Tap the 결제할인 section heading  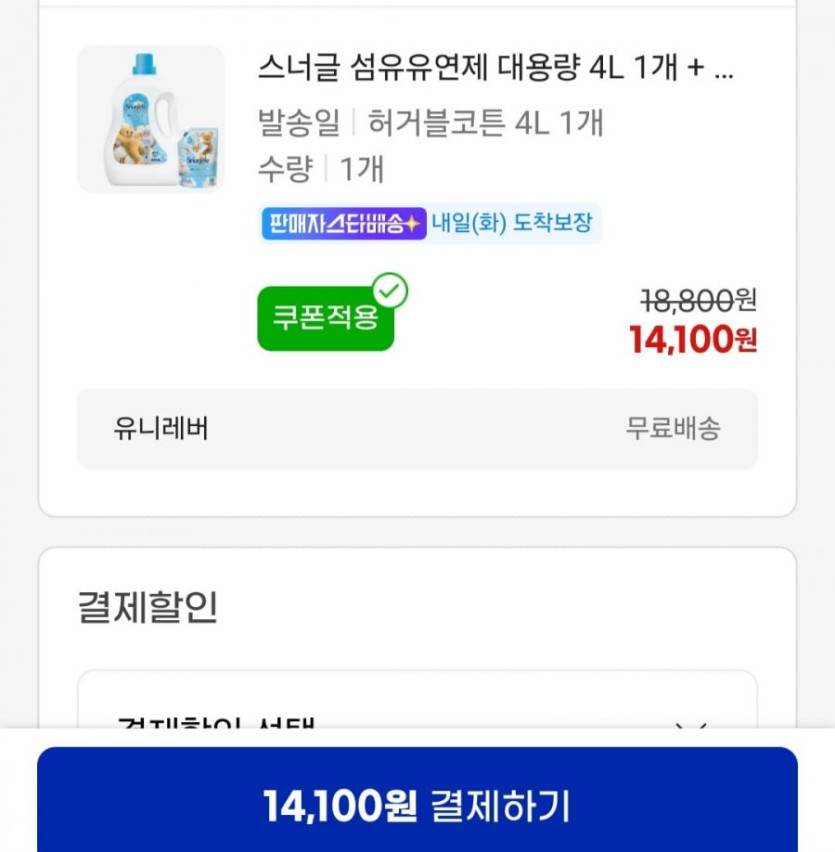tap(147, 607)
